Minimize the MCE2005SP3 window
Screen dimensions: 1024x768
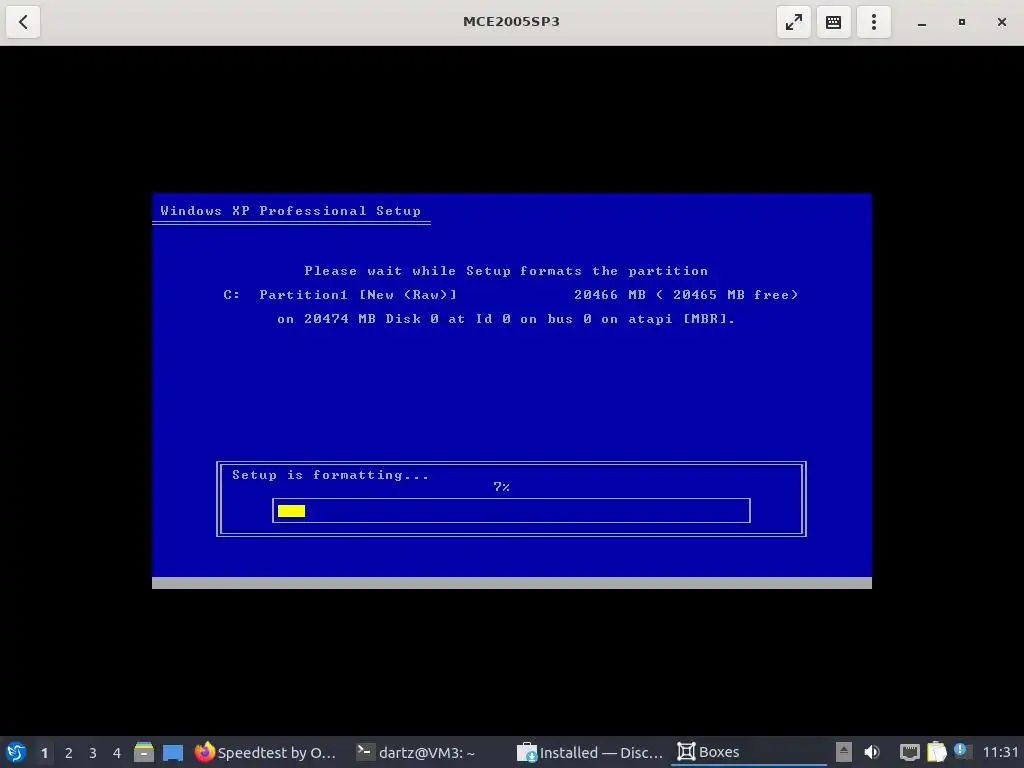click(x=921, y=22)
